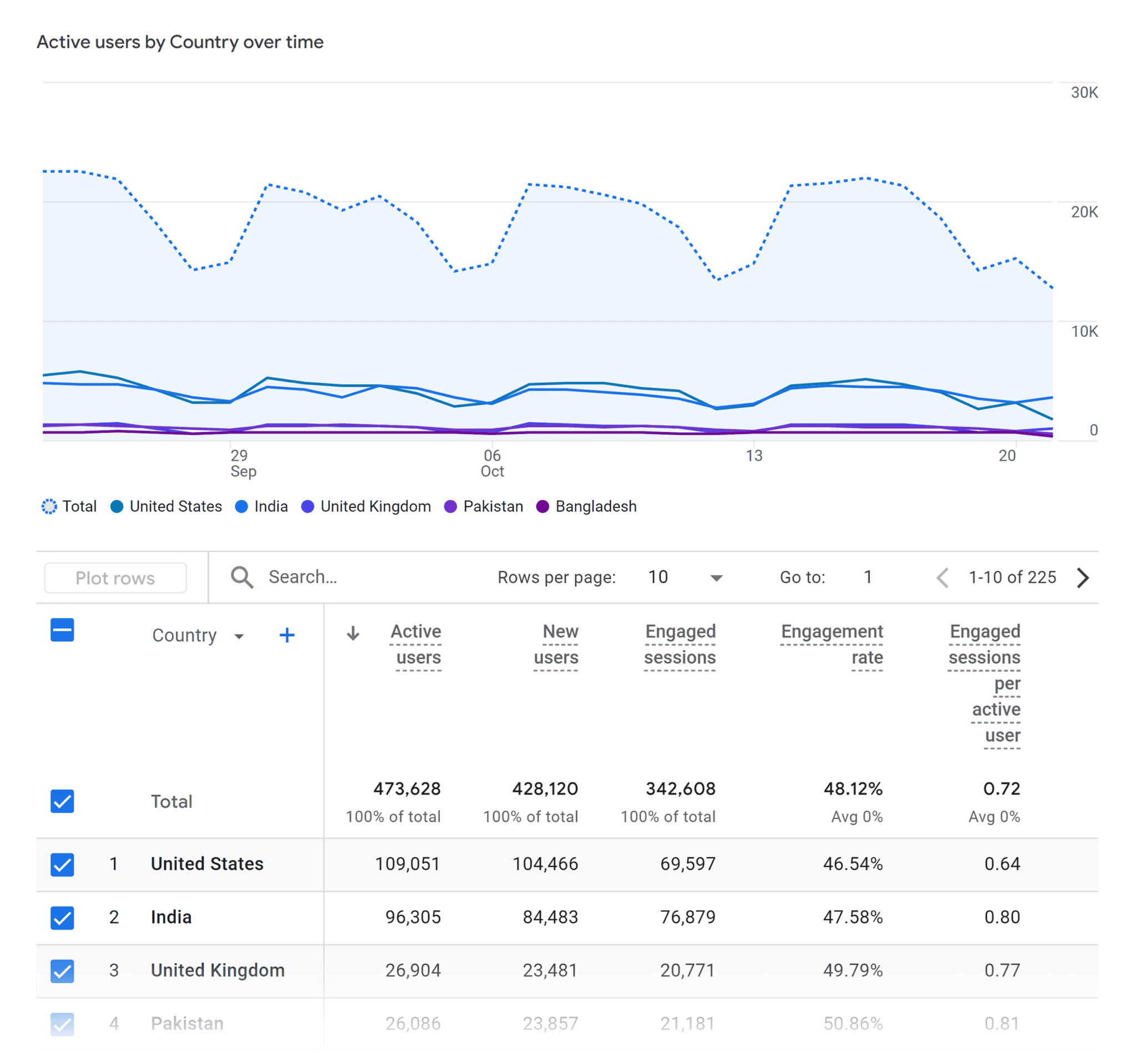The image size is (1136, 1064).
Task: Click the left pagination chevron
Action: point(942,577)
